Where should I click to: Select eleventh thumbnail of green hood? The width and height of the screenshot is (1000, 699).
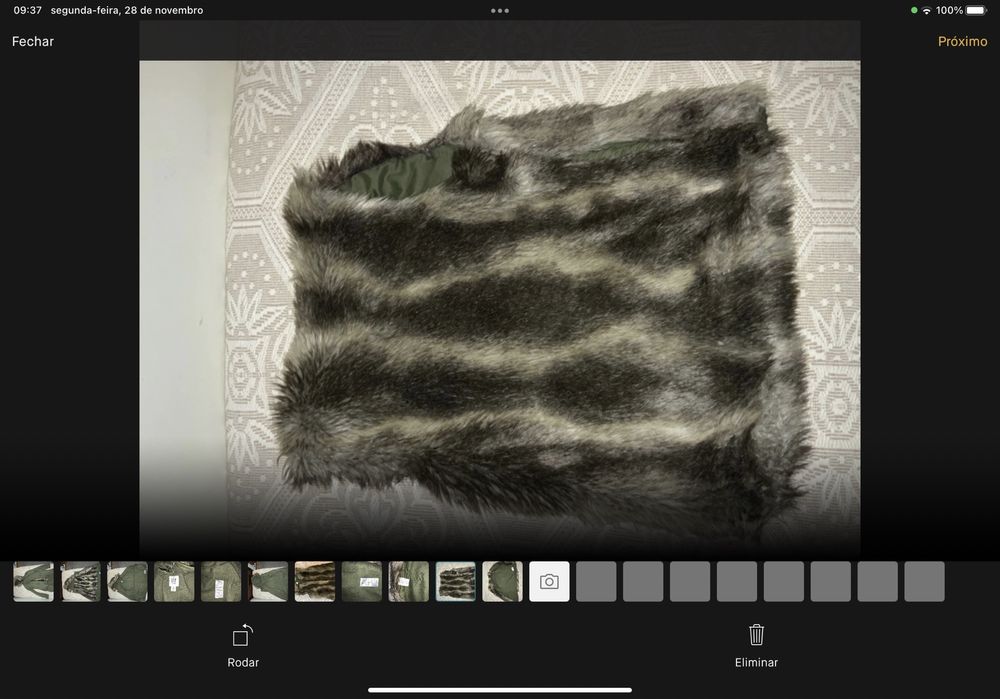[503, 582]
